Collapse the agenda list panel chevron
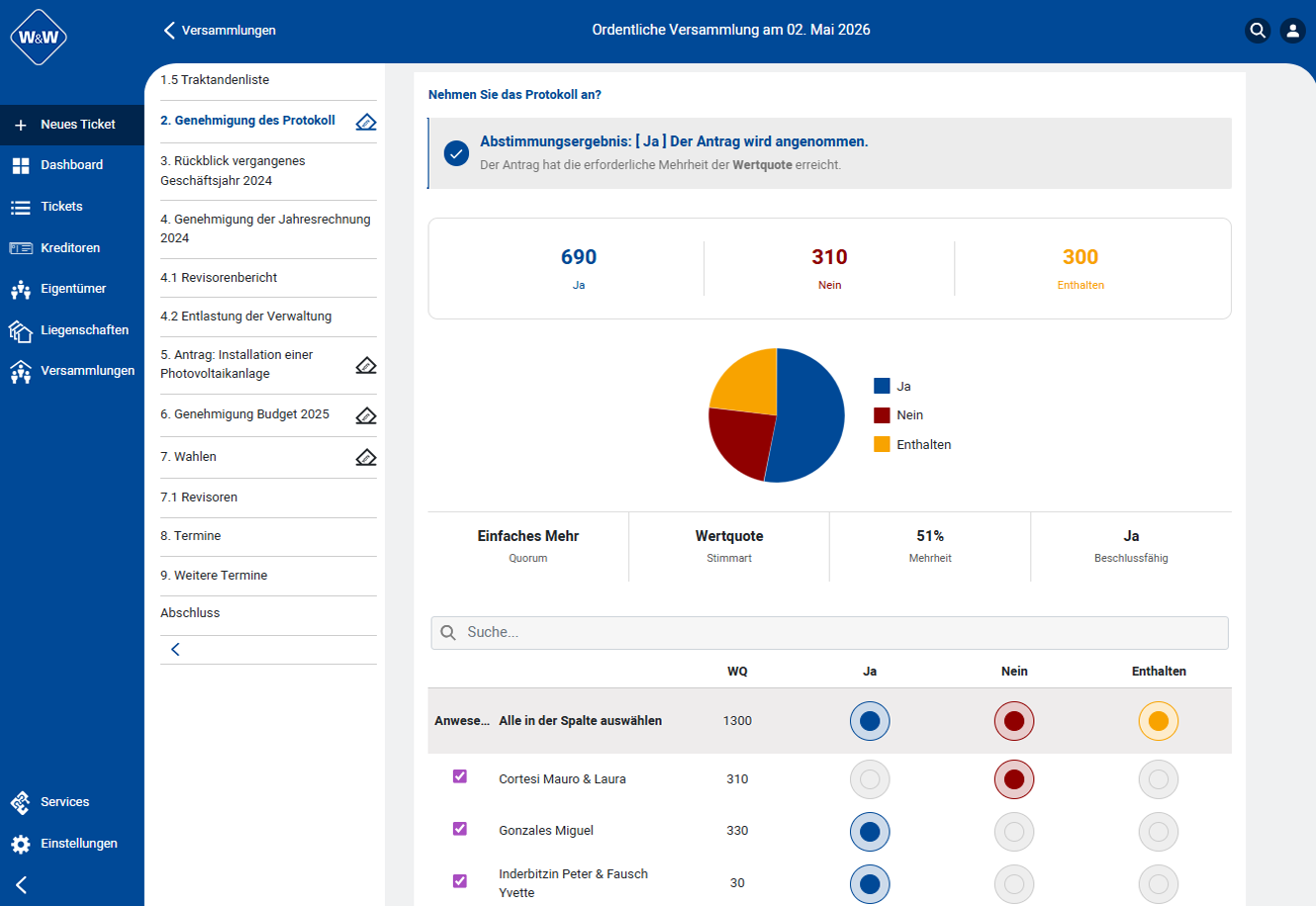Image resolution: width=1316 pixels, height=906 pixels. (x=175, y=650)
